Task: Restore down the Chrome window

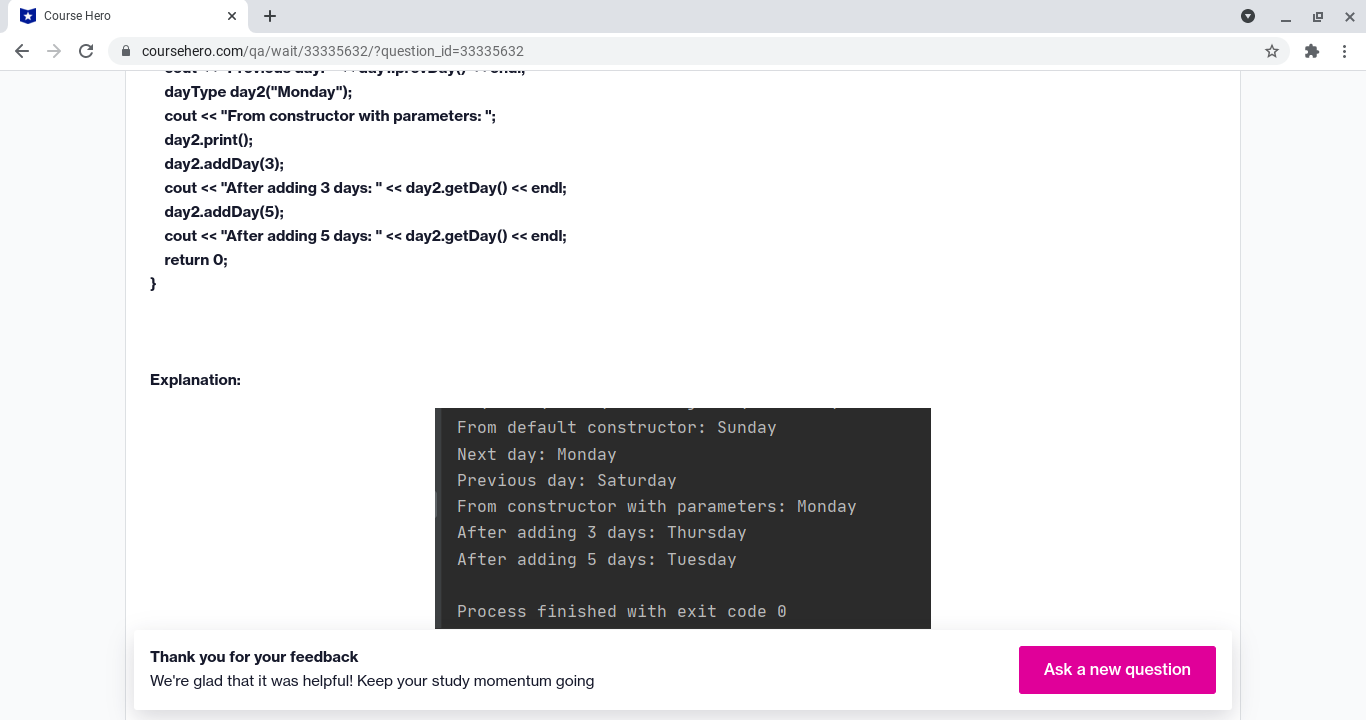Action: tap(1318, 16)
